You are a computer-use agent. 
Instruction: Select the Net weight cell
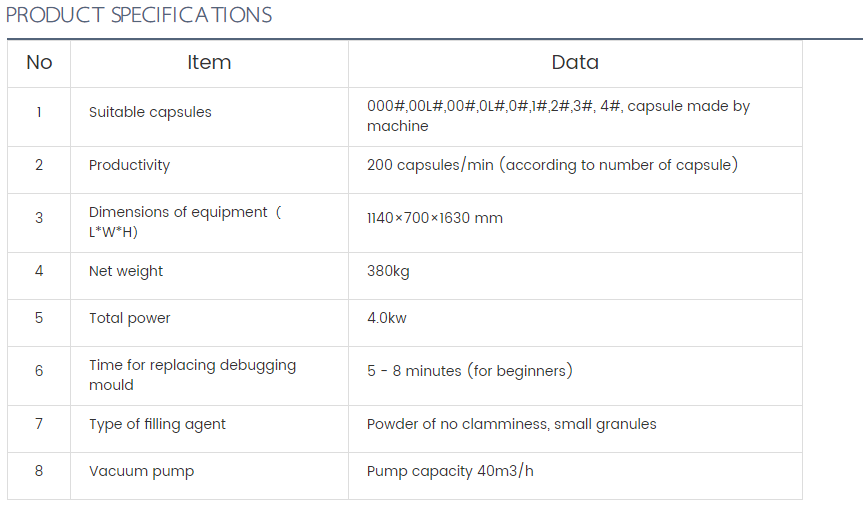[x=126, y=271]
